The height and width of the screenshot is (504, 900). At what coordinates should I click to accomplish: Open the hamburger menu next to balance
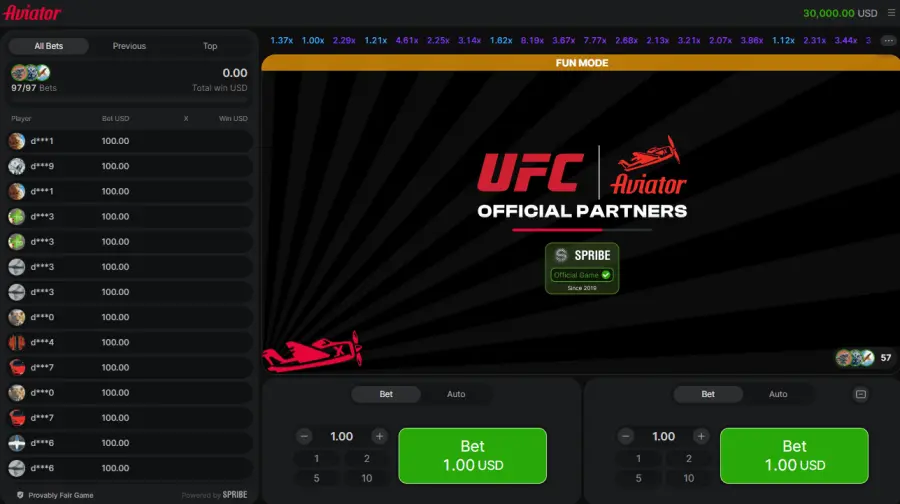[x=891, y=13]
